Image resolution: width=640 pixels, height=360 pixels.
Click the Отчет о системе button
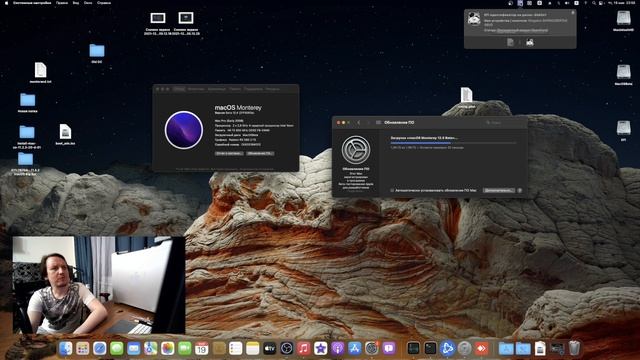229,153
